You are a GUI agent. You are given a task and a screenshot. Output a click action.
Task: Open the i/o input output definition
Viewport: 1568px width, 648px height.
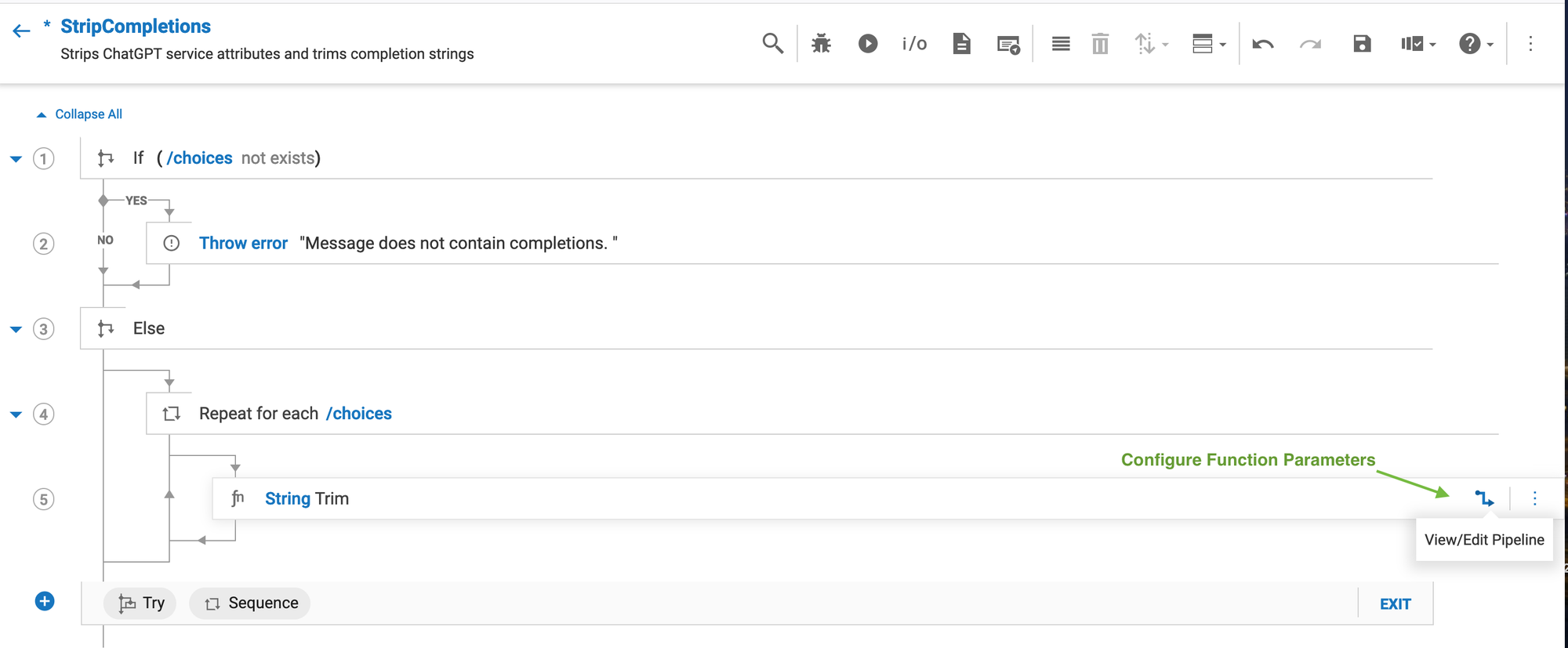[x=914, y=43]
